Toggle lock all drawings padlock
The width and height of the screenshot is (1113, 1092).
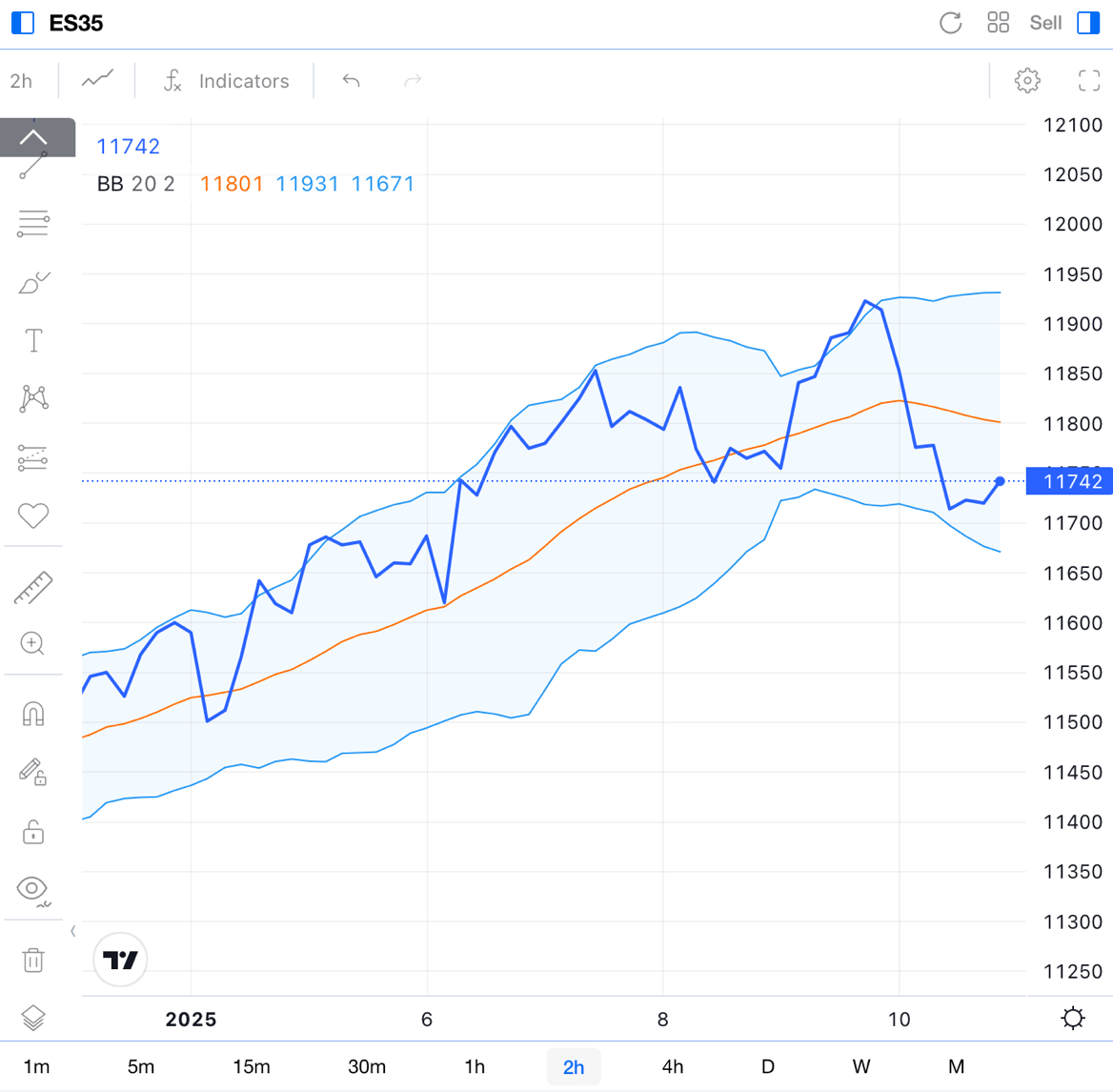click(33, 832)
